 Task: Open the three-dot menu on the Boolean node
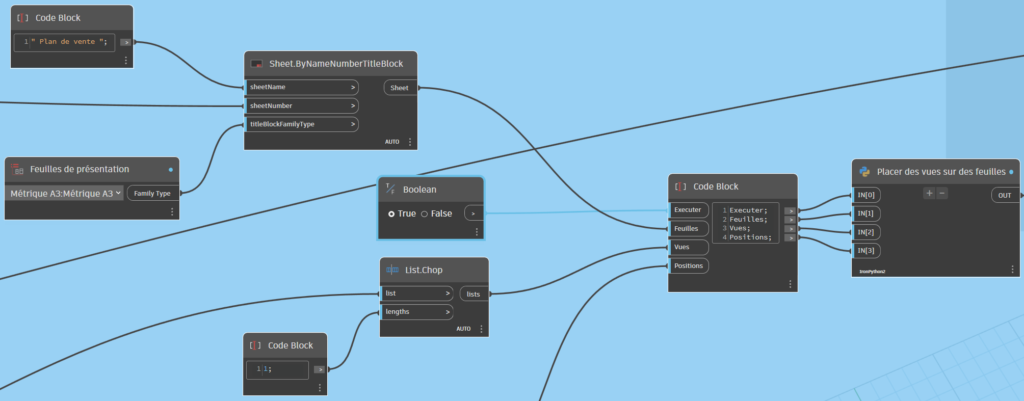pyautogui.click(x=476, y=232)
